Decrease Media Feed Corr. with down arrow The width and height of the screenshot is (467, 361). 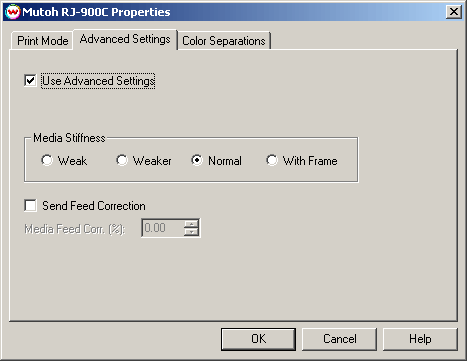point(191,232)
